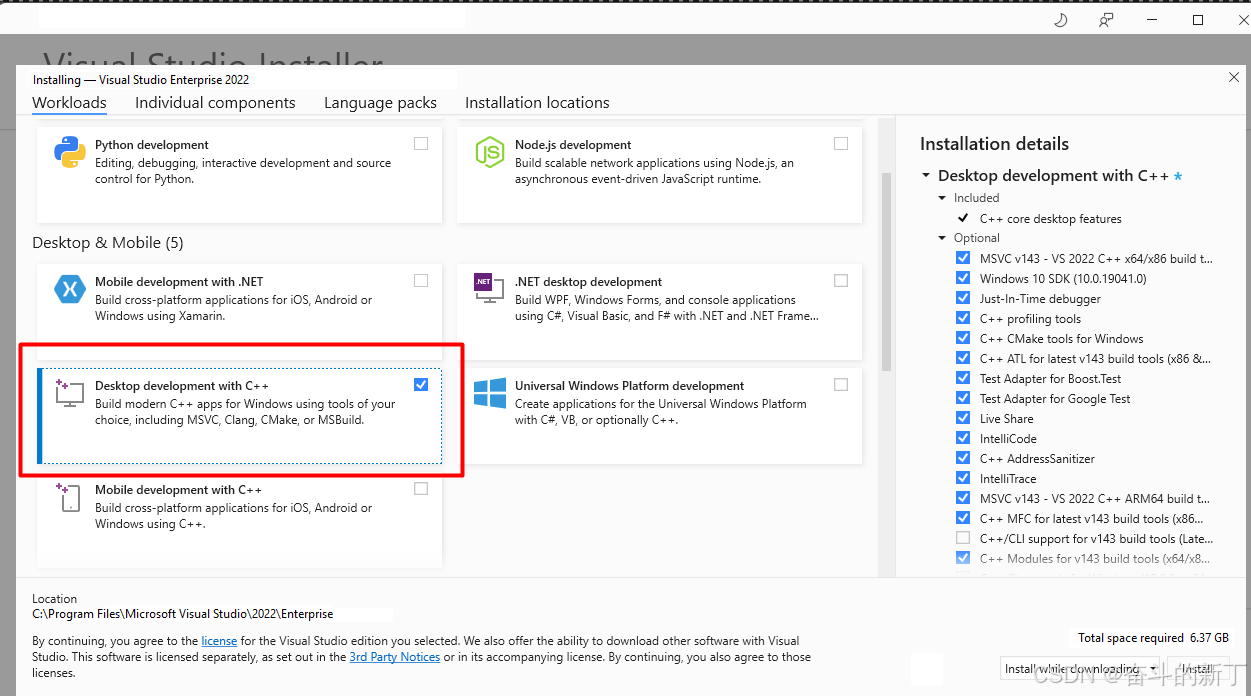
Task: Click the Universal Windows Platform Windows logo icon
Action: (489, 393)
